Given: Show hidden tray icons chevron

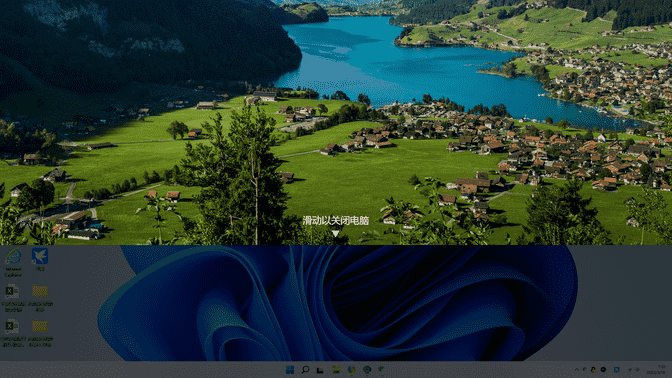Looking at the screenshot, I should point(576,369).
